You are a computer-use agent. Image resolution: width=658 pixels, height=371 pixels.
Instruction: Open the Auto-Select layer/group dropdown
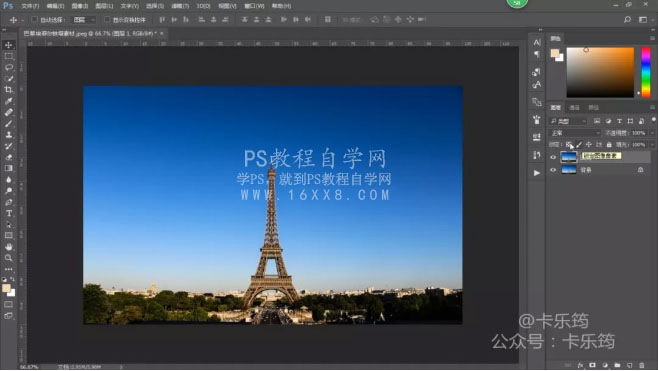click(x=84, y=19)
